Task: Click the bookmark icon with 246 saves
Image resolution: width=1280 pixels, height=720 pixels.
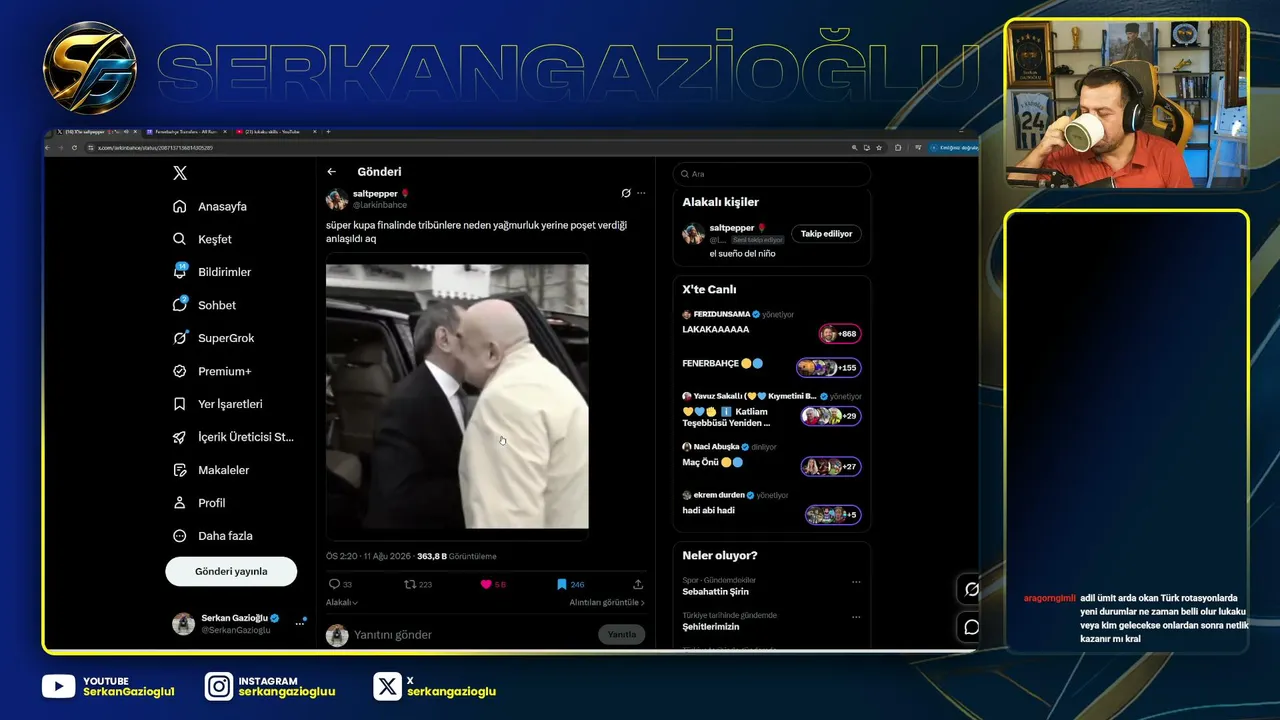Action: (562, 584)
